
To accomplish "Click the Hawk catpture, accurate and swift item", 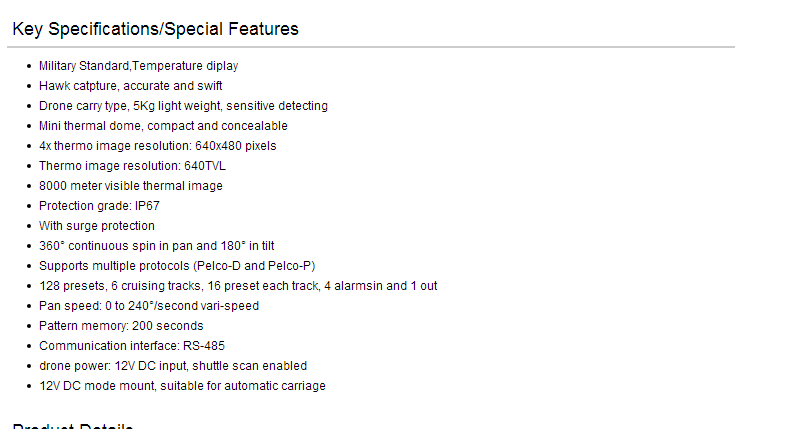I will point(130,86).
